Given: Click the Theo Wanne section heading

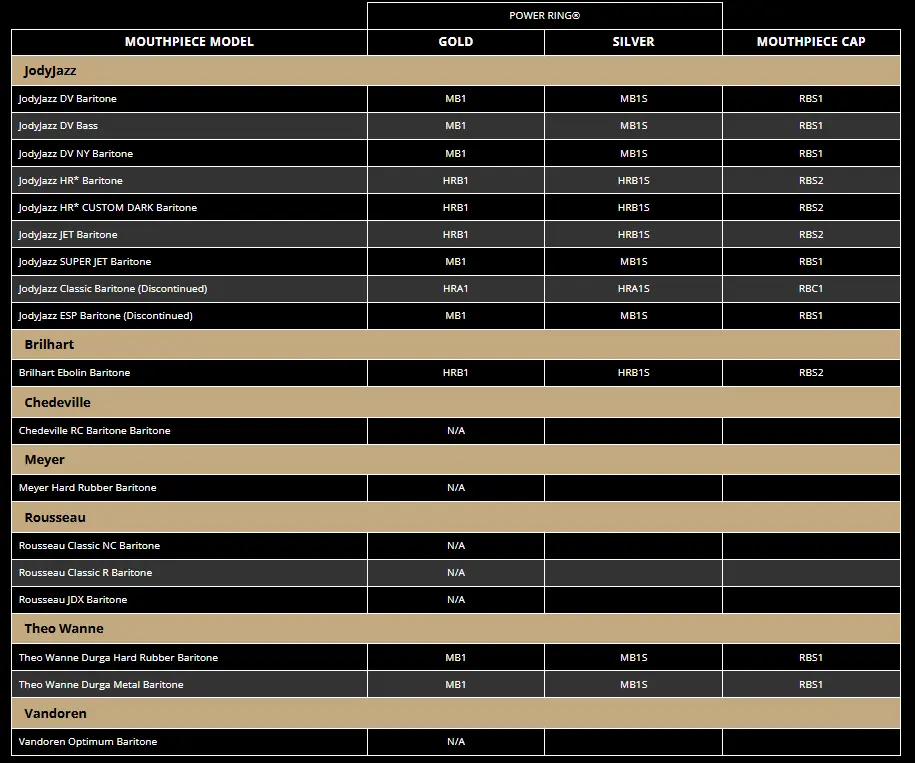Looking at the screenshot, I should [x=64, y=628].
